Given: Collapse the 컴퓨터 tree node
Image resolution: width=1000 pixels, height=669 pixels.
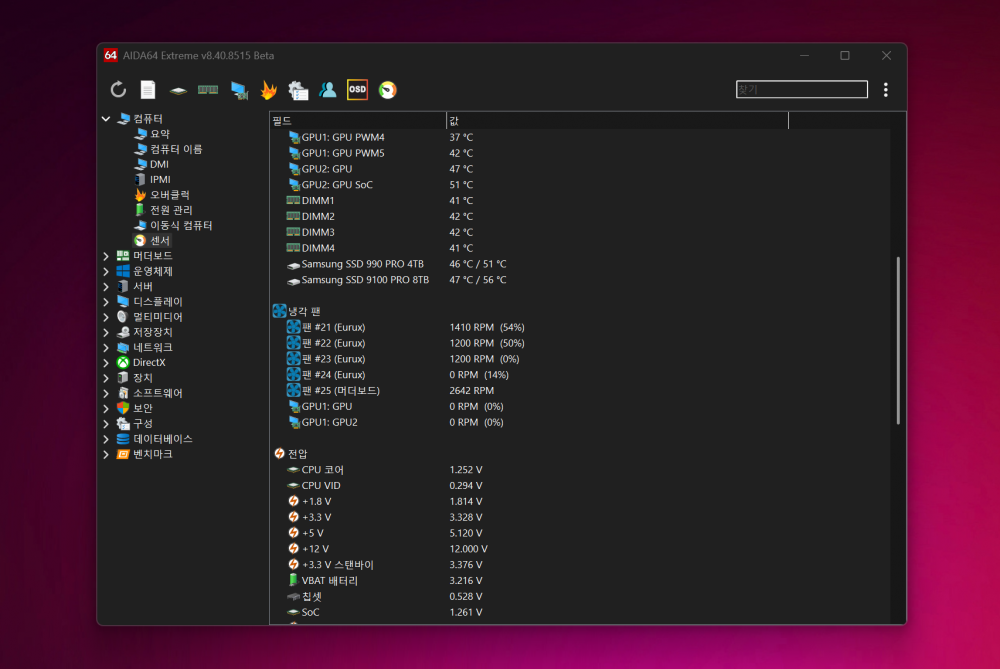Looking at the screenshot, I should click(106, 119).
